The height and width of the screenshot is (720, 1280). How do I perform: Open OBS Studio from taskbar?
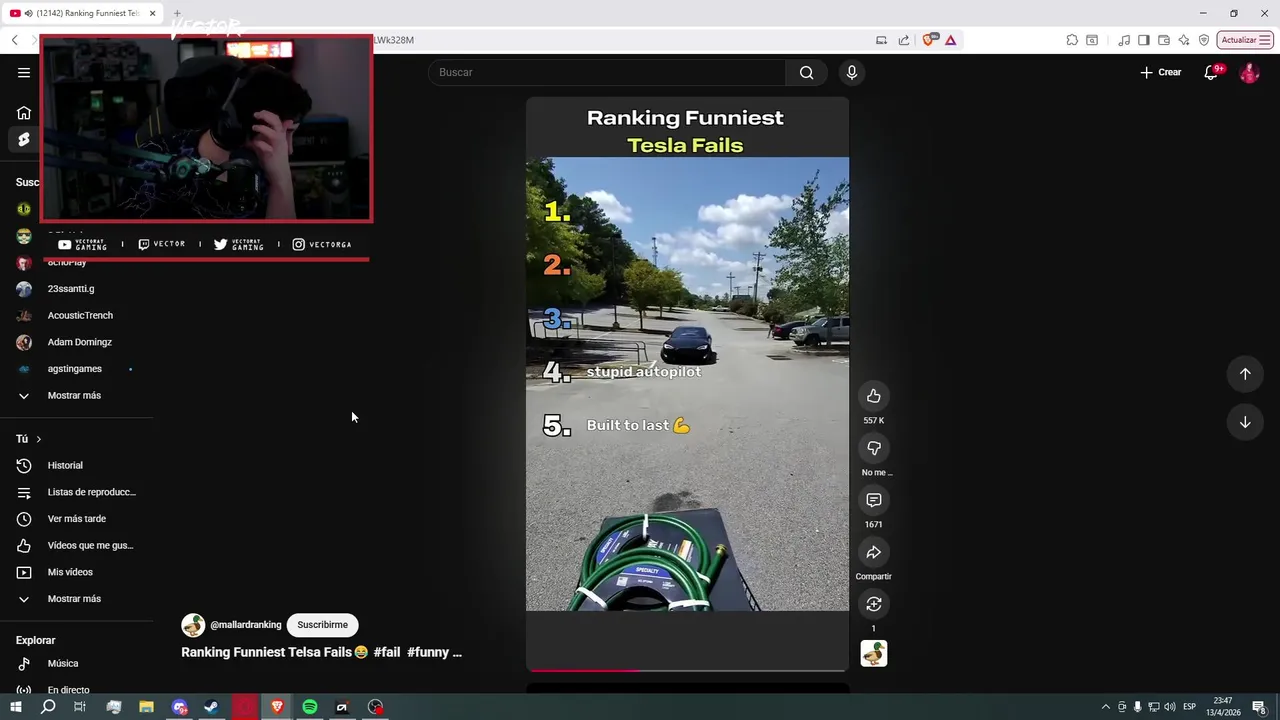click(375, 707)
